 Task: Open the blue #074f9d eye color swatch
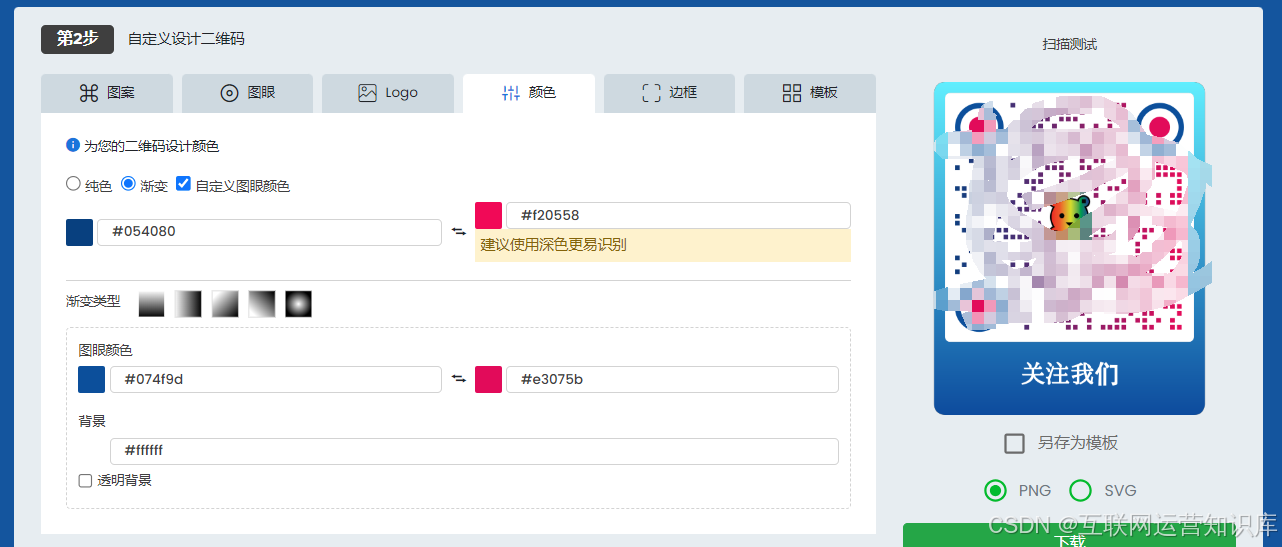pyautogui.click(x=91, y=379)
